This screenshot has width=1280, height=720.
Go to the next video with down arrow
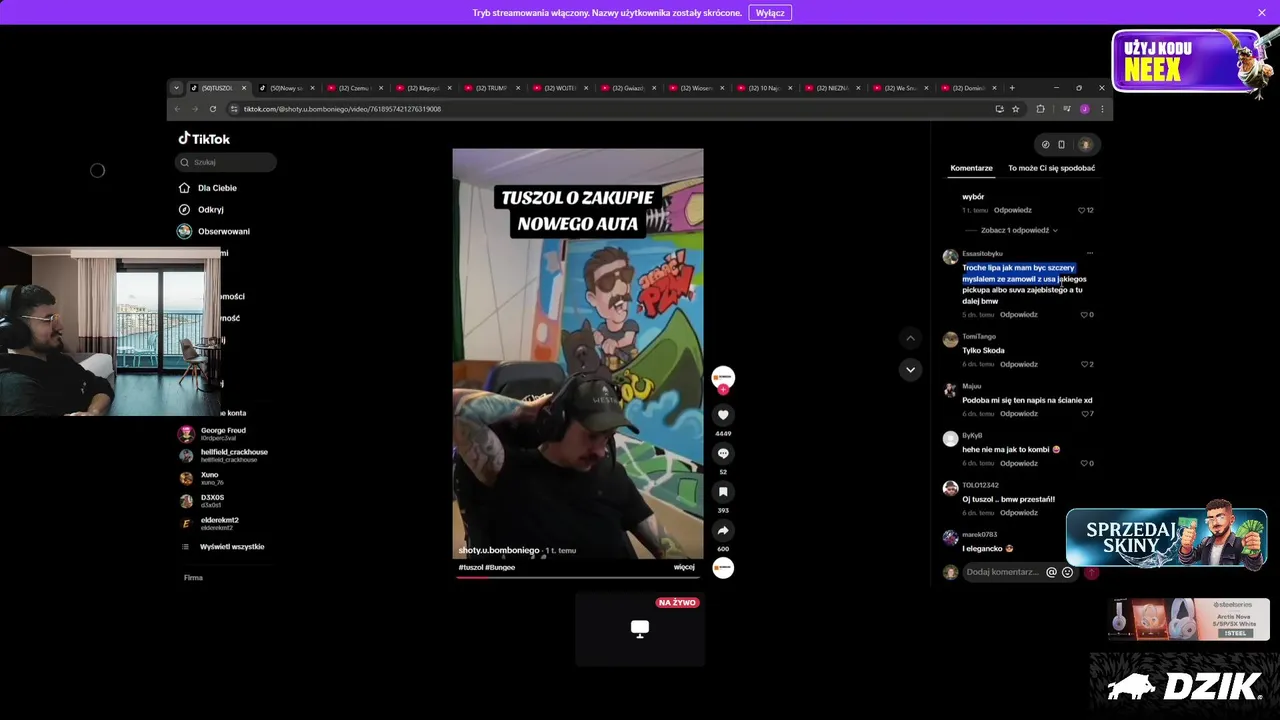coord(910,369)
